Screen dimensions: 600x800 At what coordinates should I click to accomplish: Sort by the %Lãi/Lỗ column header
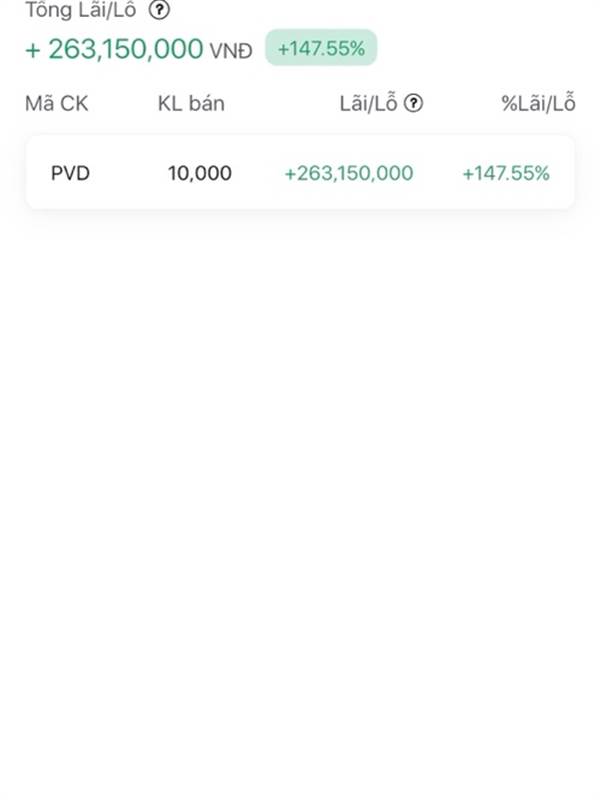coord(538,103)
